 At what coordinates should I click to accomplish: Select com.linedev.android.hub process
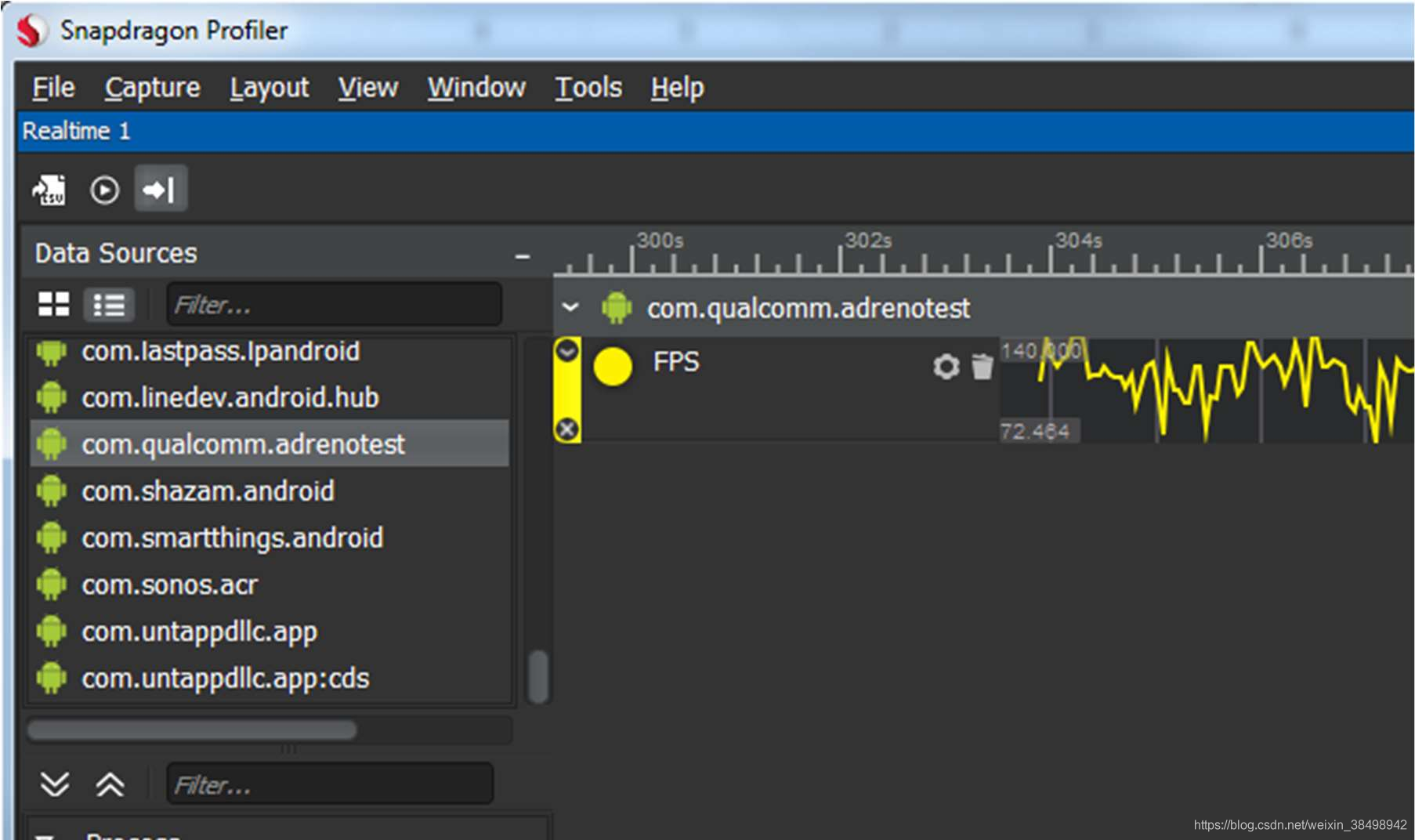(270, 397)
